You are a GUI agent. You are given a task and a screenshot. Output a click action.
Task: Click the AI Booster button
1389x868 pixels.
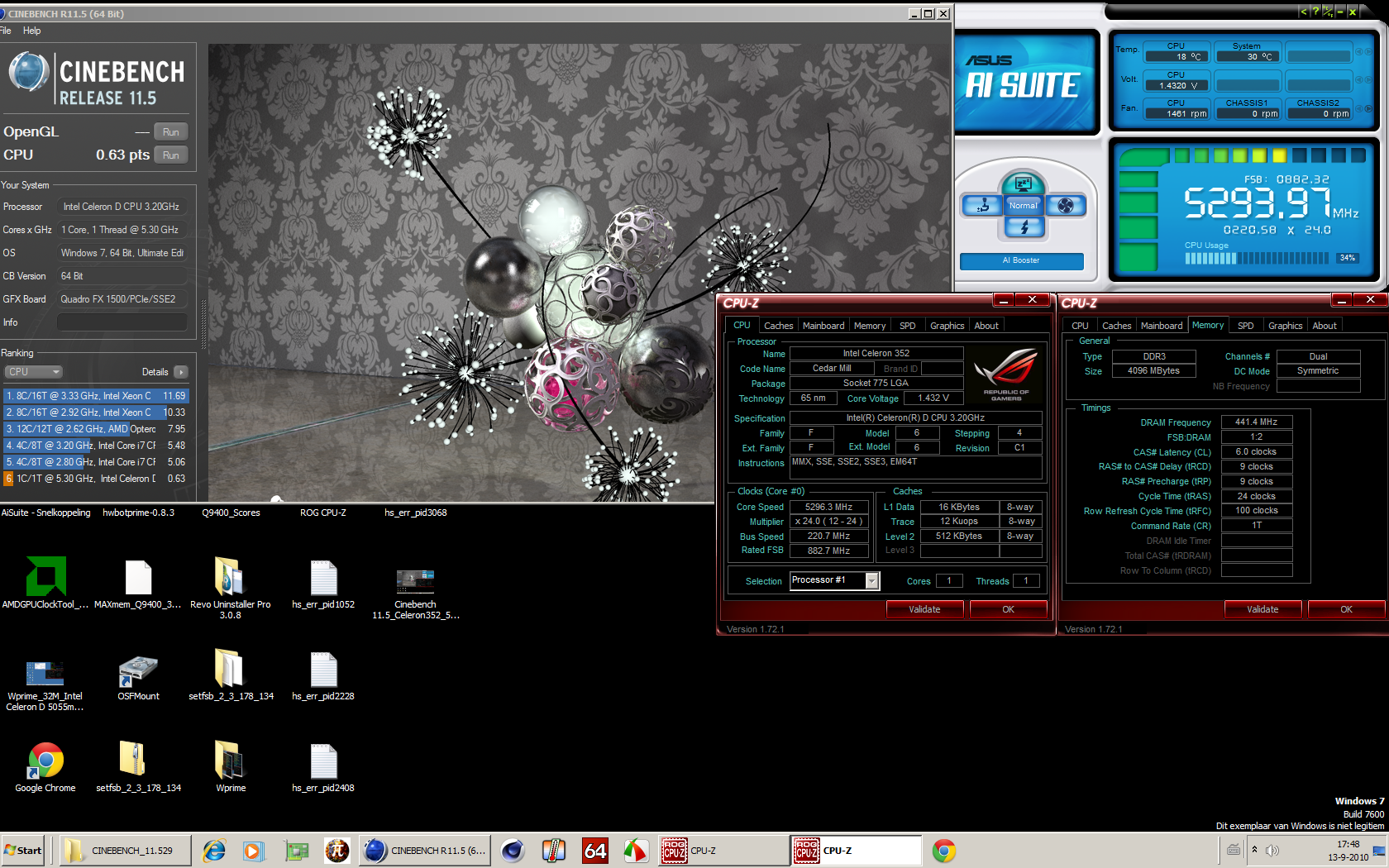[x=1021, y=260]
